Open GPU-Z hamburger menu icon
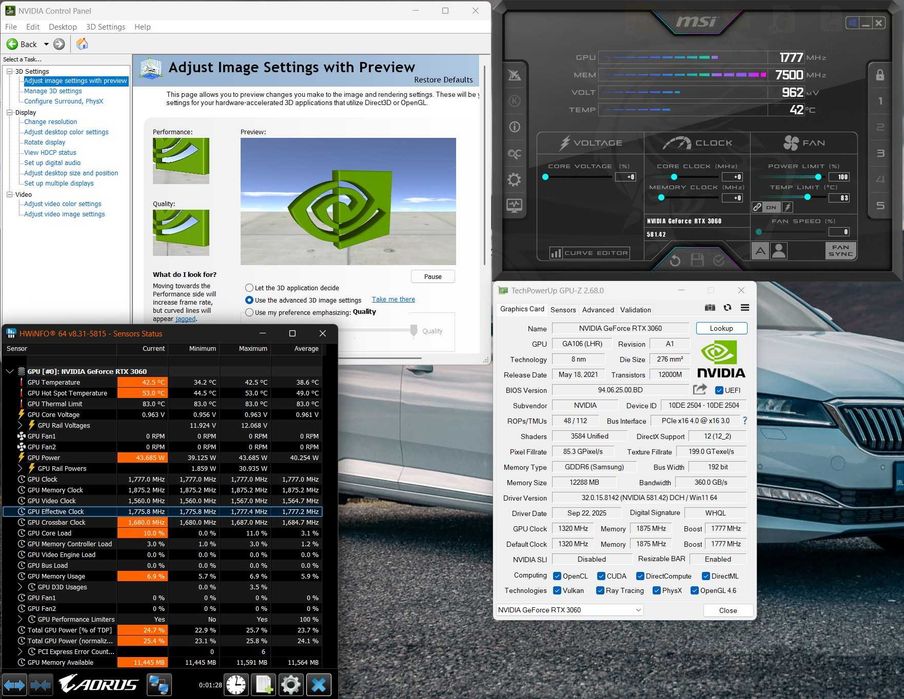904x699 pixels. (x=745, y=308)
